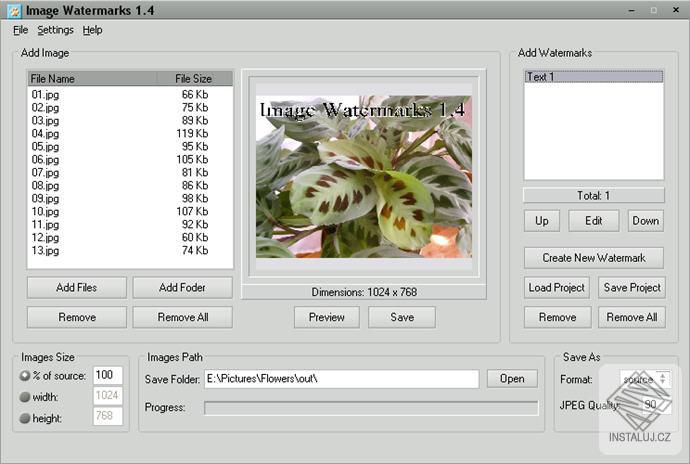Click the Dimensions: 1024 x 768 label
Image resolution: width=690 pixels, height=464 pixels.
(364, 292)
